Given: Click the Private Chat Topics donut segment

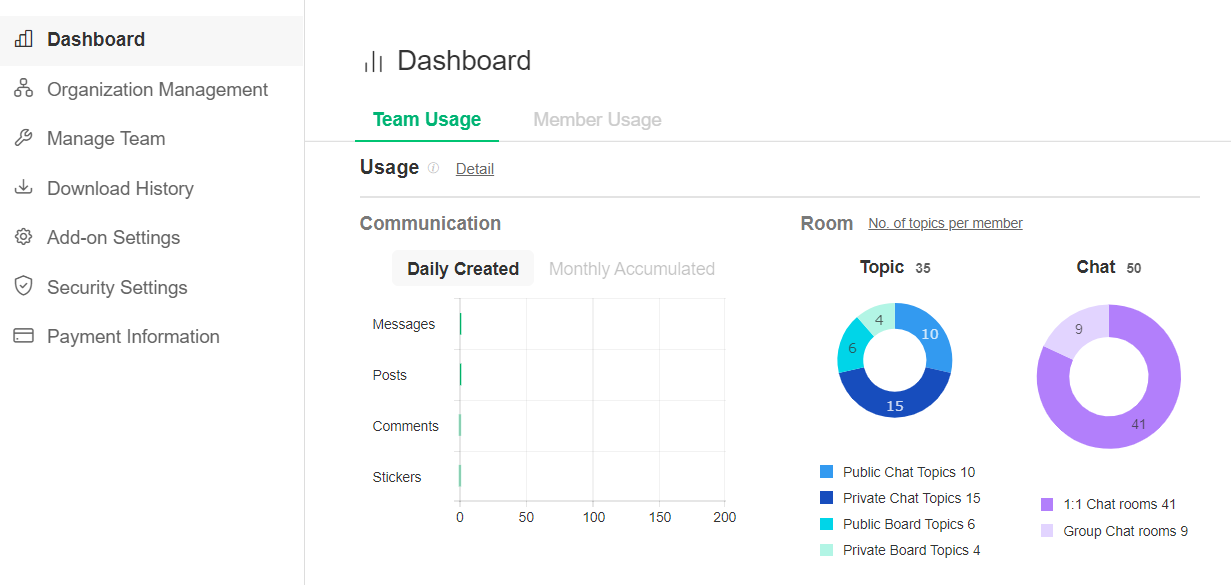Looking at the screenshot, I should pos(893,400).
